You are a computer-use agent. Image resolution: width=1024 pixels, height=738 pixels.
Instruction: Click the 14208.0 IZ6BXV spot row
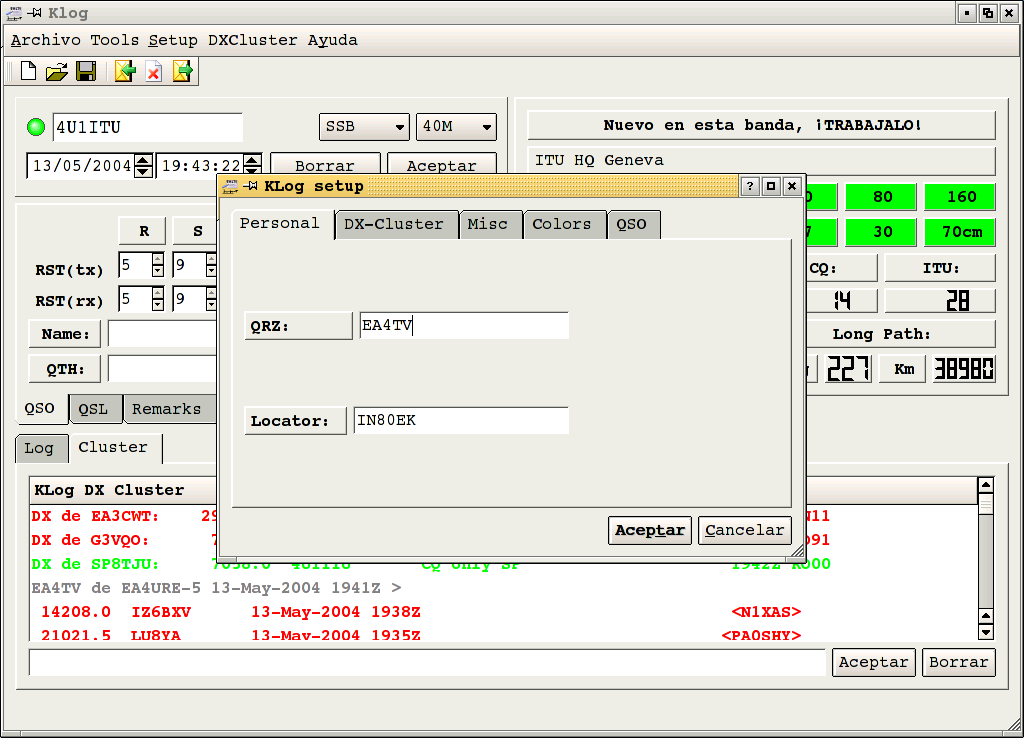503,613
